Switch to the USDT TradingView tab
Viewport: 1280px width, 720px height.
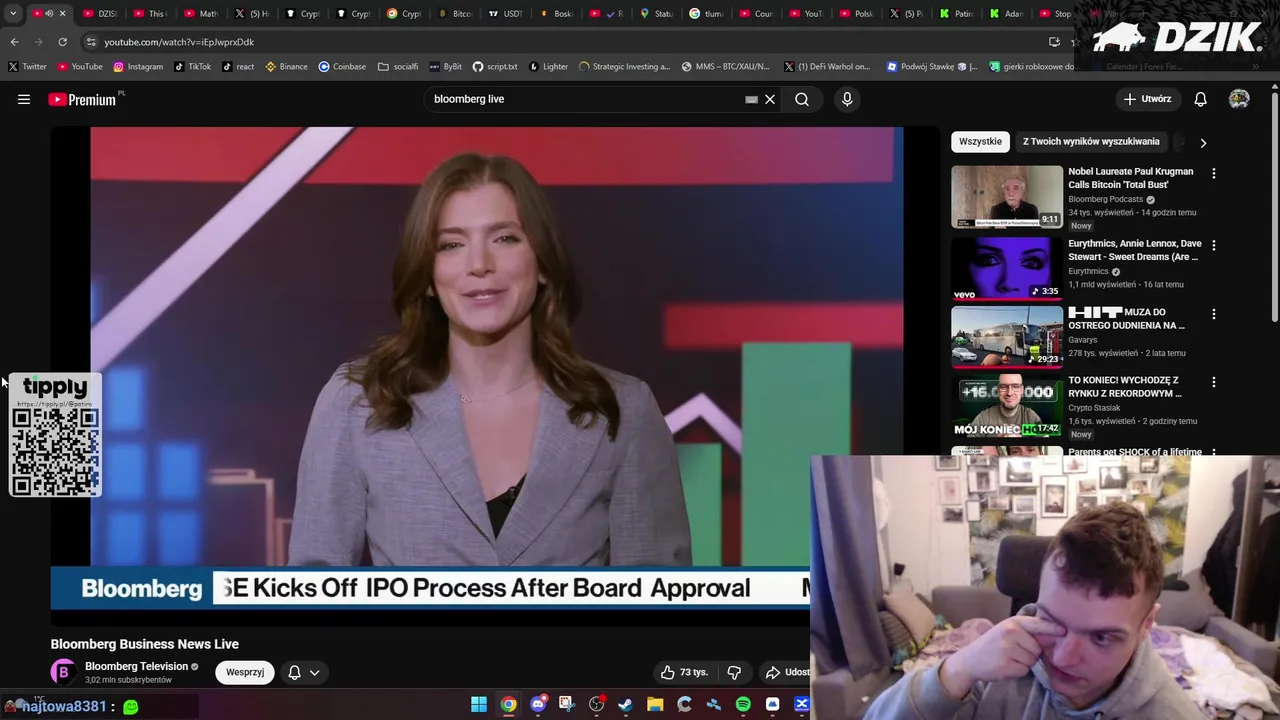click(x=505, y=14)
